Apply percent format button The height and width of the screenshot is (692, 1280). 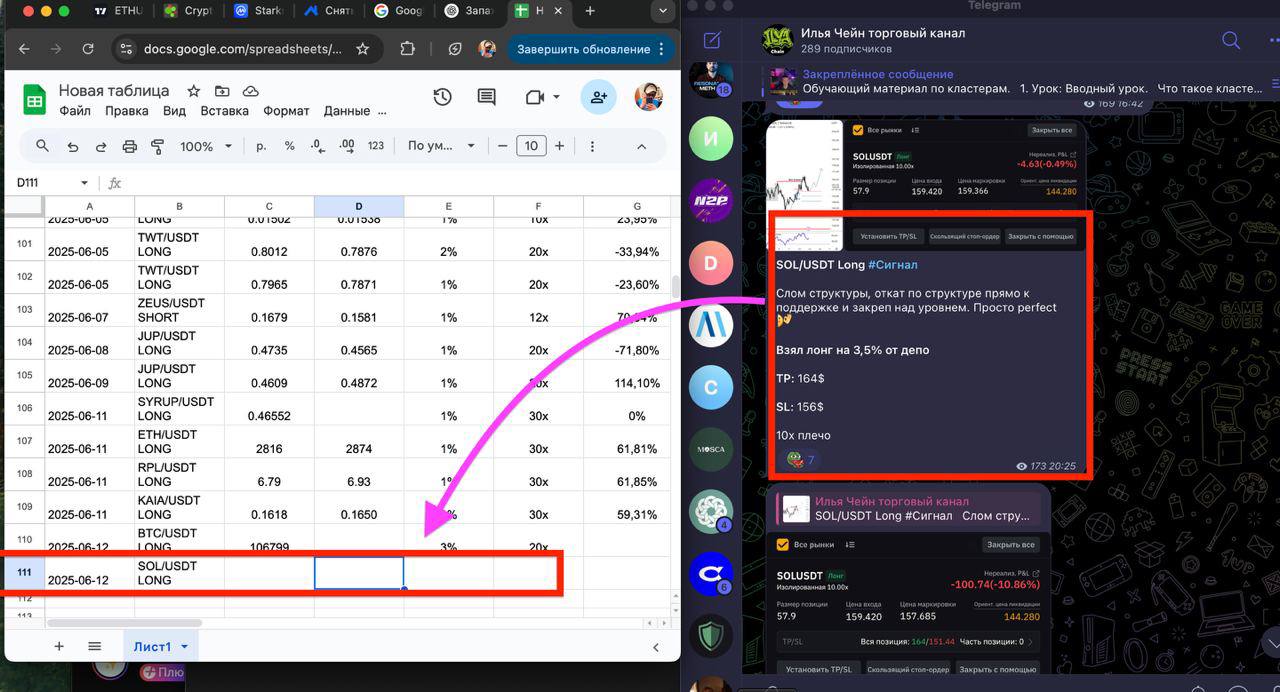(x=289, y=146)
